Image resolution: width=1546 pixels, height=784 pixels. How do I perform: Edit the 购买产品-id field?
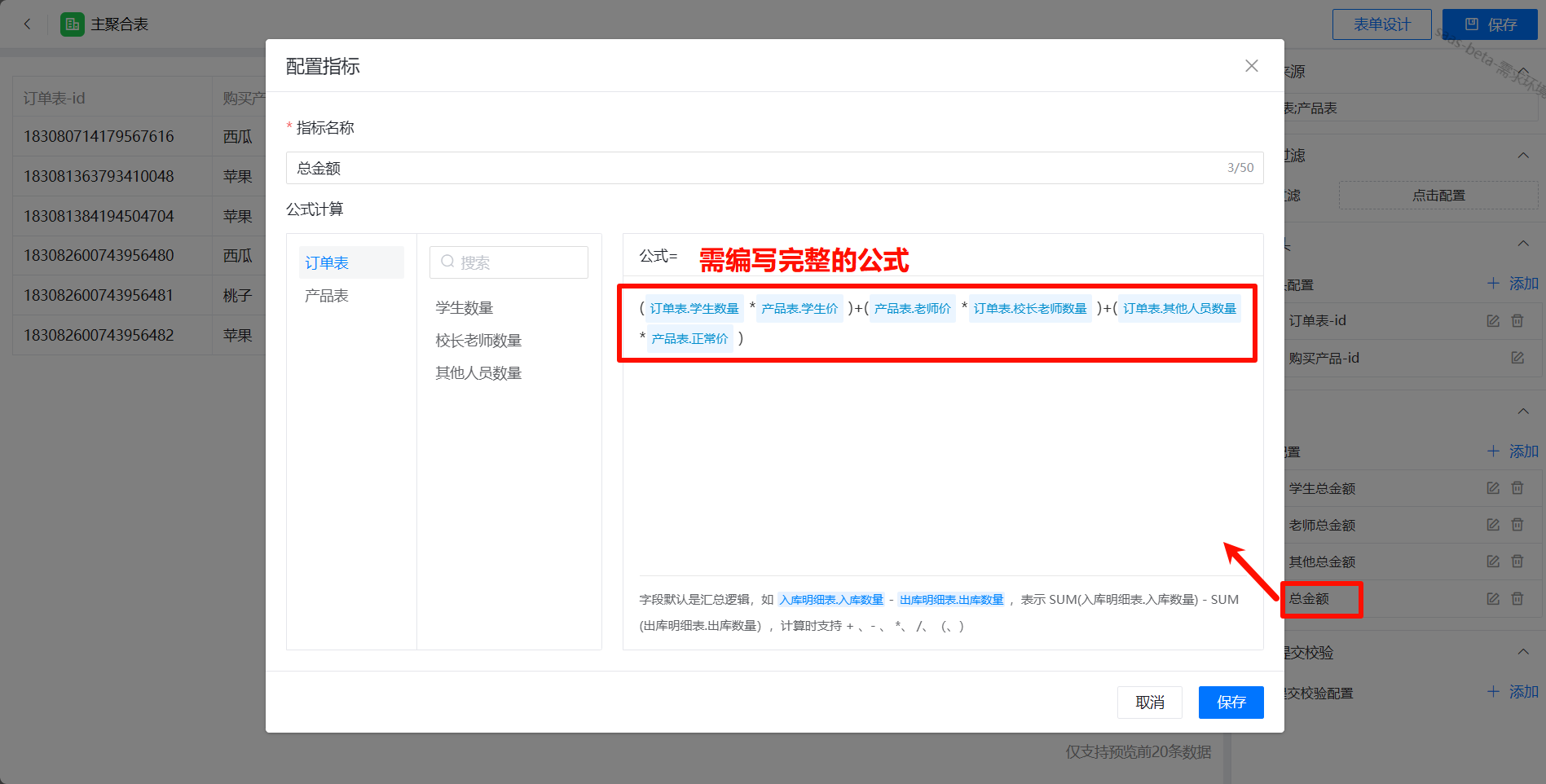pos(1517,358)
